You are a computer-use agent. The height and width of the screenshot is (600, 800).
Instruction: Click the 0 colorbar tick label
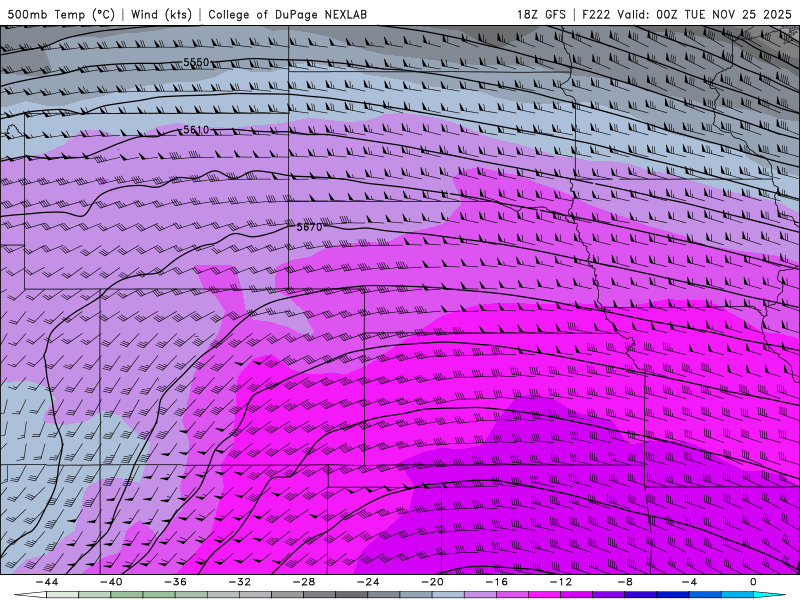tap(754, 582)
